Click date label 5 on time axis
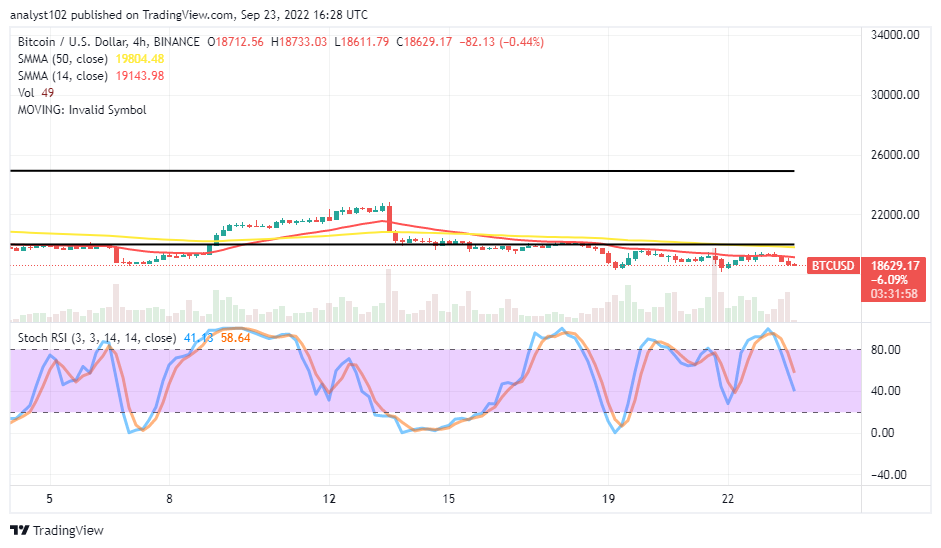The image size is (941, 548). [x=50, y=499]
